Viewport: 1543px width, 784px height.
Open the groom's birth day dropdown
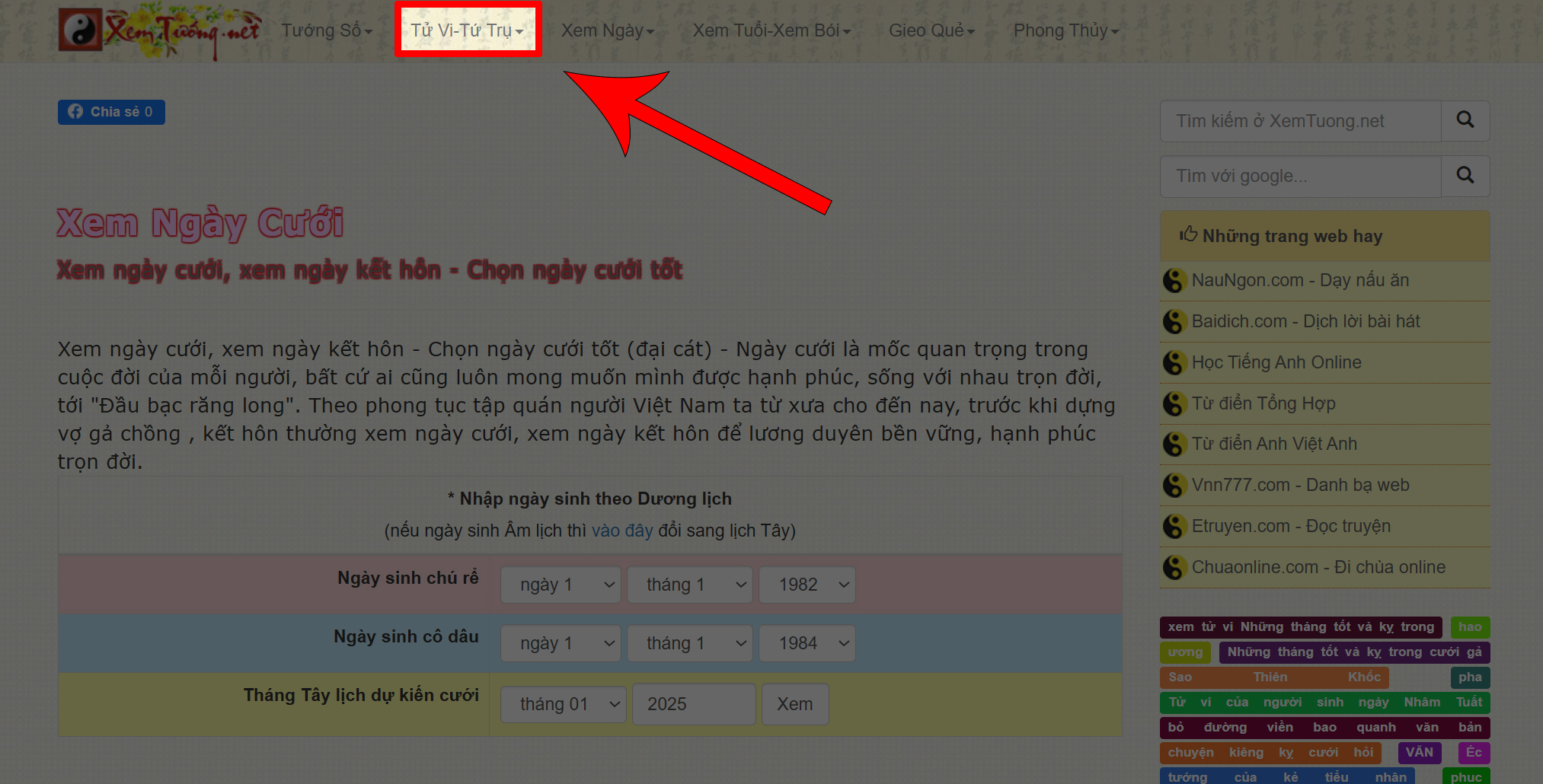(561, 585)
